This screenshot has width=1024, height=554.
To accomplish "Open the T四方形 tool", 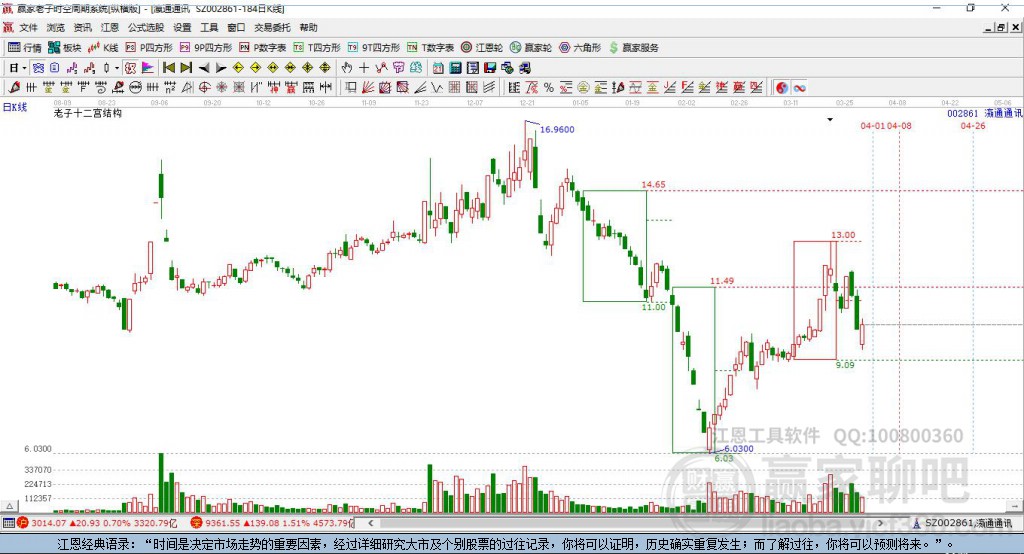I will [x=317, y=48].
